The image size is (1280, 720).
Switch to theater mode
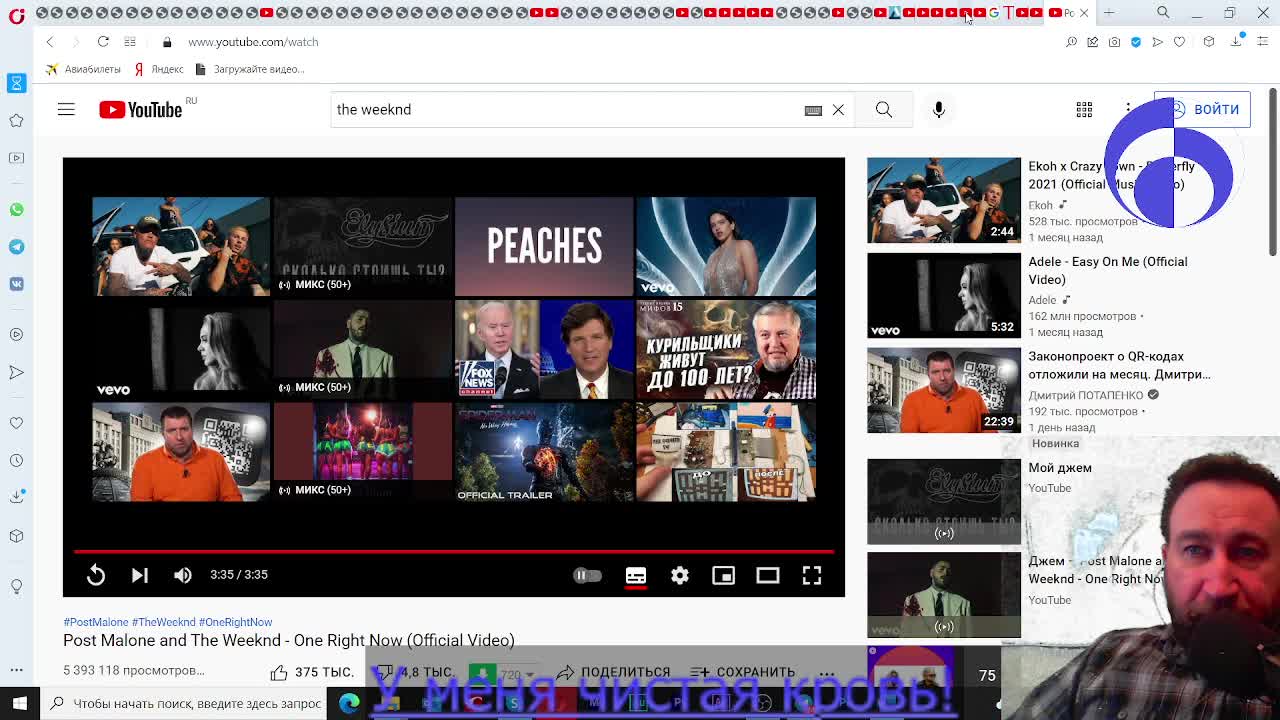[x=768, y=575]
